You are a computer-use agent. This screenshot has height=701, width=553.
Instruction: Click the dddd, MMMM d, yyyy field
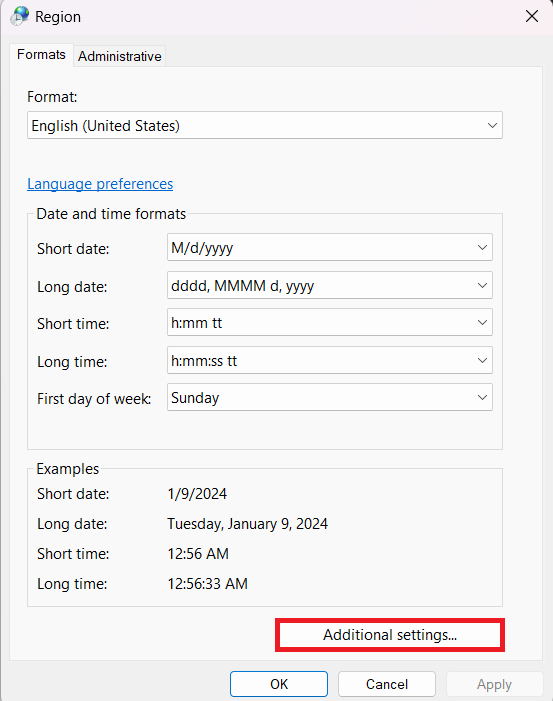330,285
